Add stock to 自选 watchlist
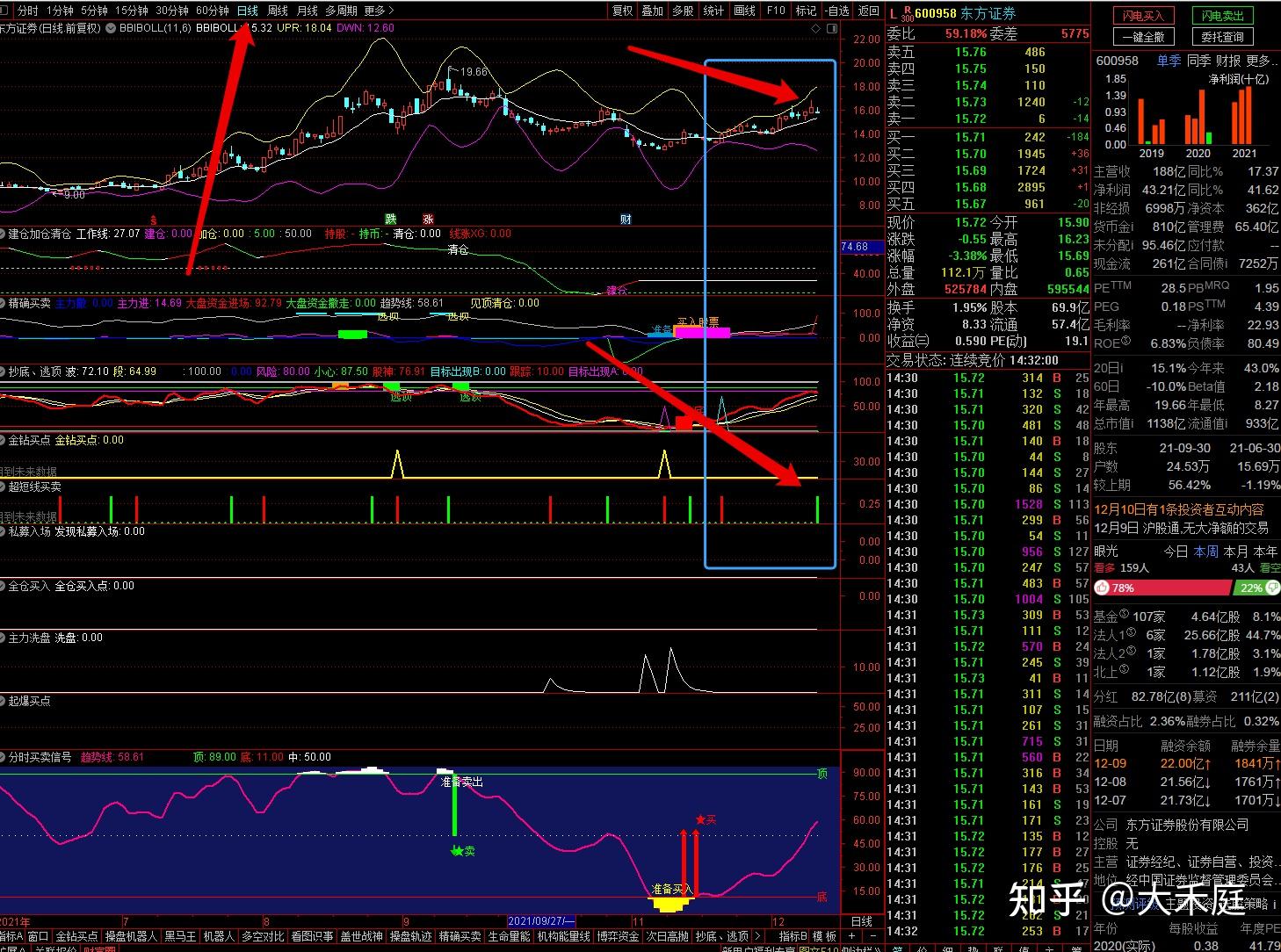Image resolution: width=1281 pixels, height=952 pixels. (x=838, y=11)
